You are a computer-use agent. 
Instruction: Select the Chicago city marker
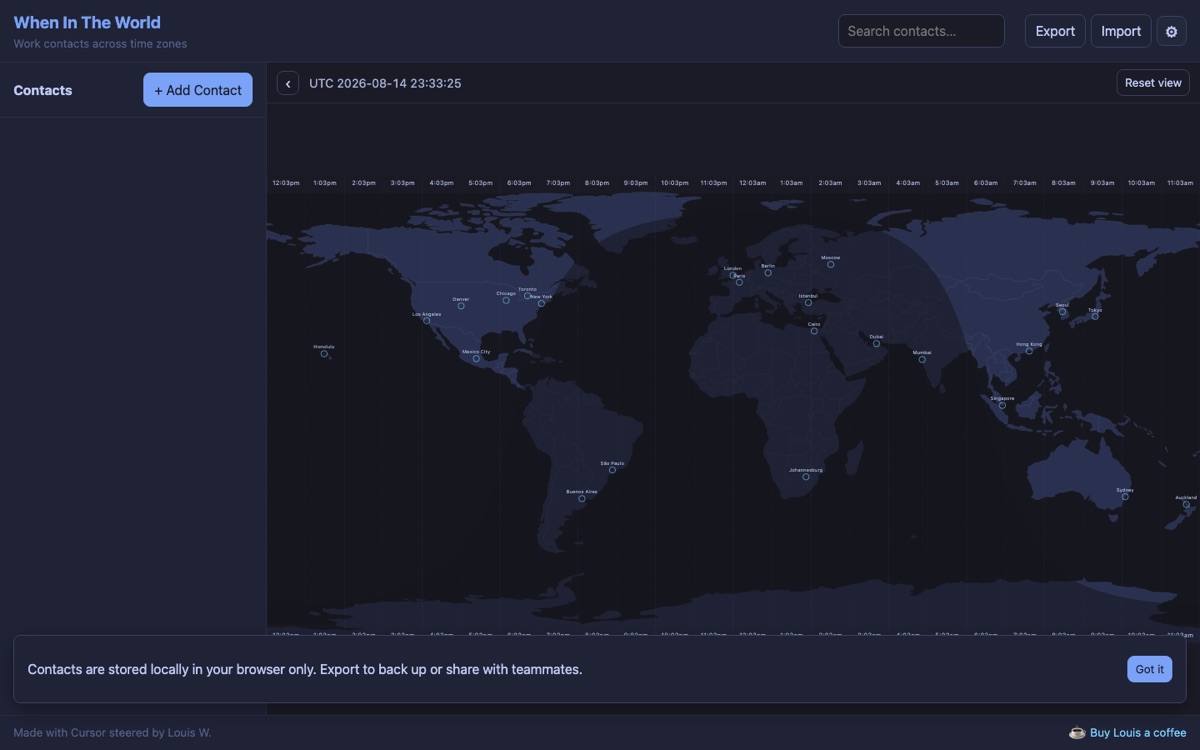coord(506,300)
